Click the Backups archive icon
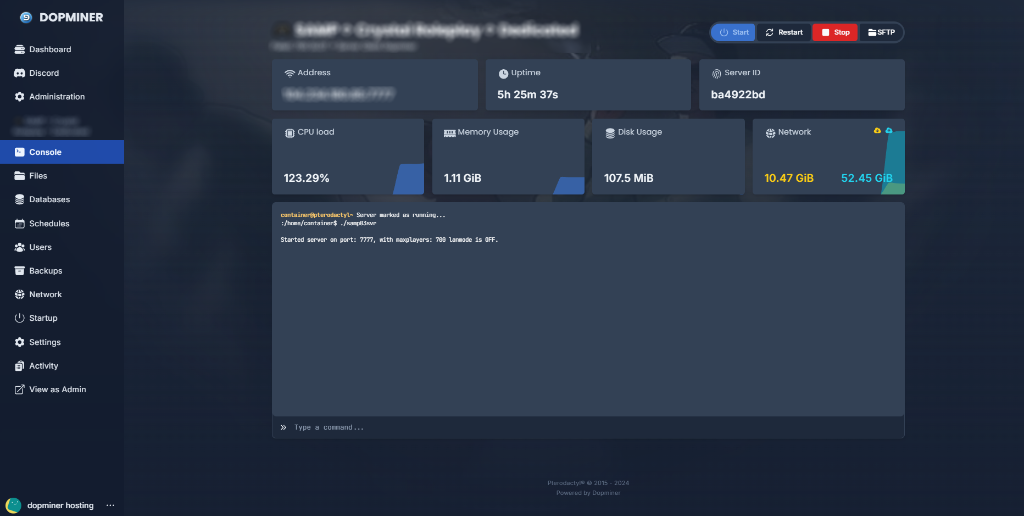This screenshot has height=516, width=1024. [20, 270]
